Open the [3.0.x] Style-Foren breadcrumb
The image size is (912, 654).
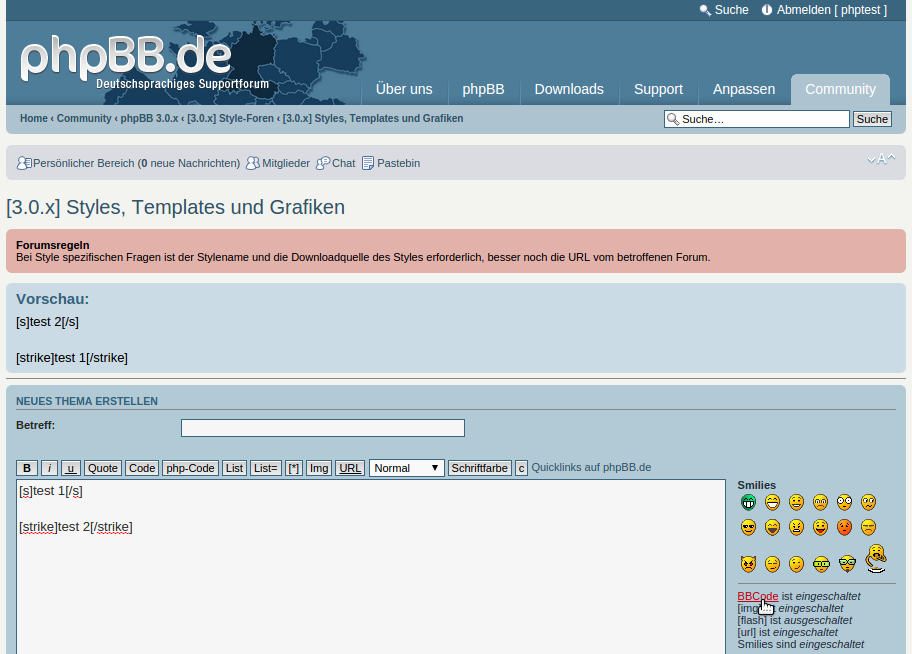pyautogui.click(x=230, y=118)
